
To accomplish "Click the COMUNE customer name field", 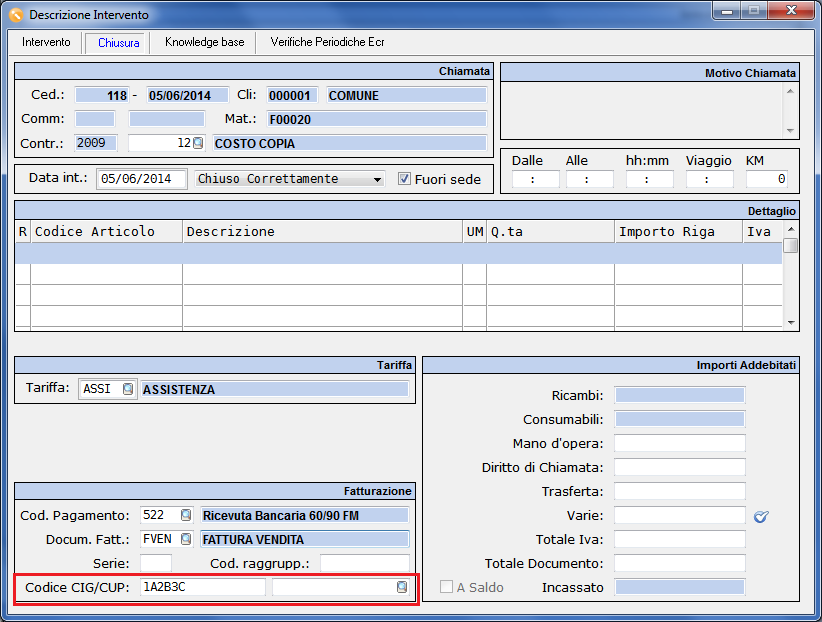I will click(x=407, y=95).
